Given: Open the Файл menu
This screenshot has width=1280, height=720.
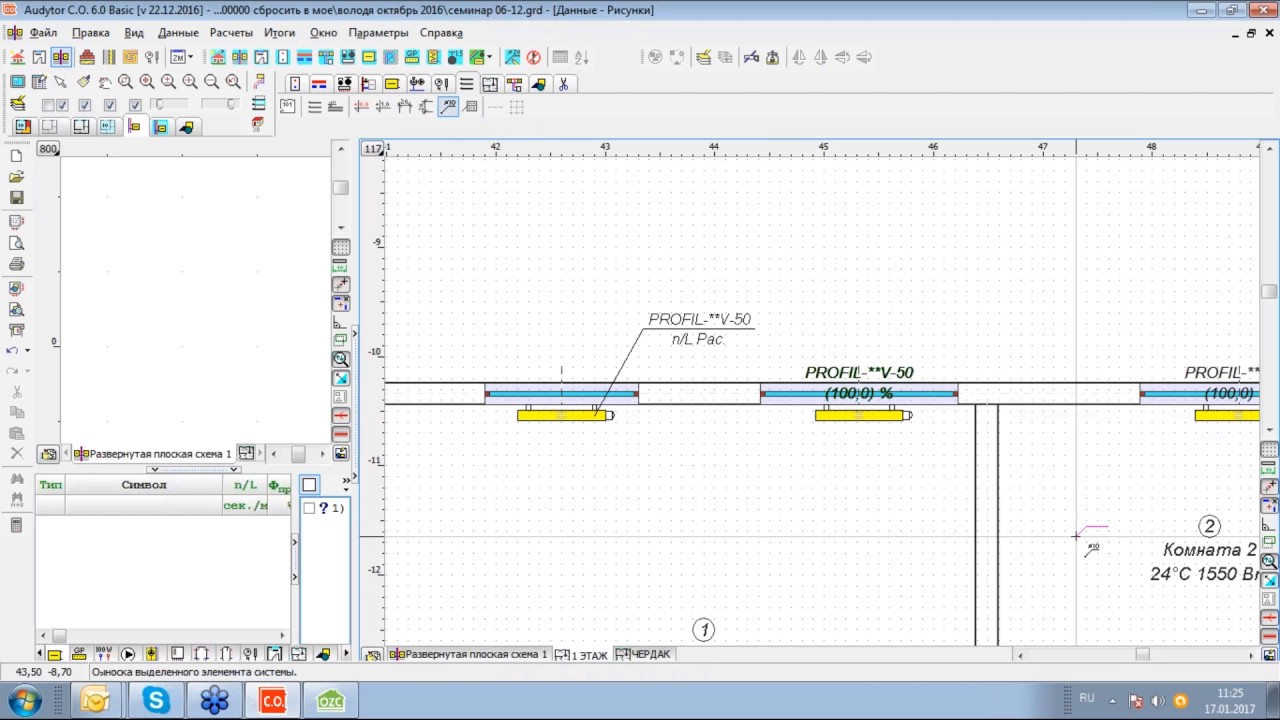Looking at the screenshot, I should pos(43,33).
